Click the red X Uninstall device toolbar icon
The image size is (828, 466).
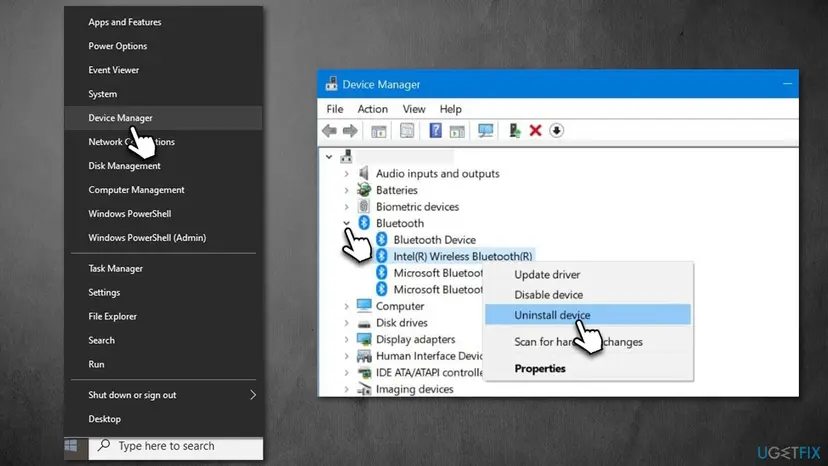click(x=535, y=130)
